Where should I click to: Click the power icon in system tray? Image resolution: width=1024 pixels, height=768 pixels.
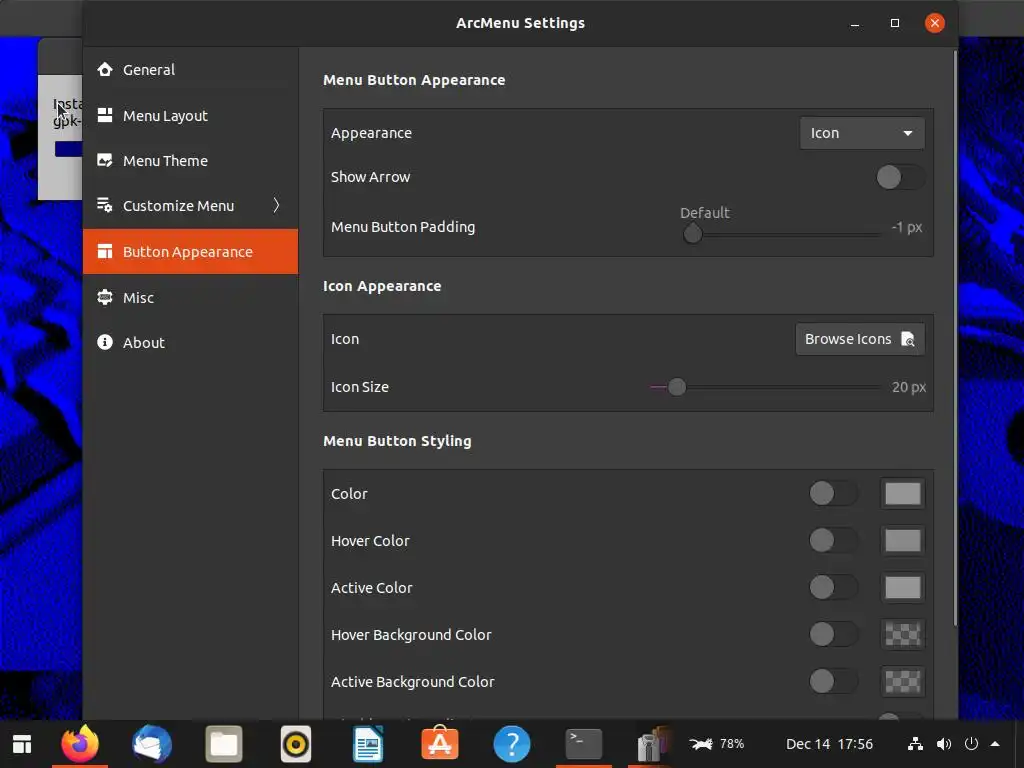972,744
